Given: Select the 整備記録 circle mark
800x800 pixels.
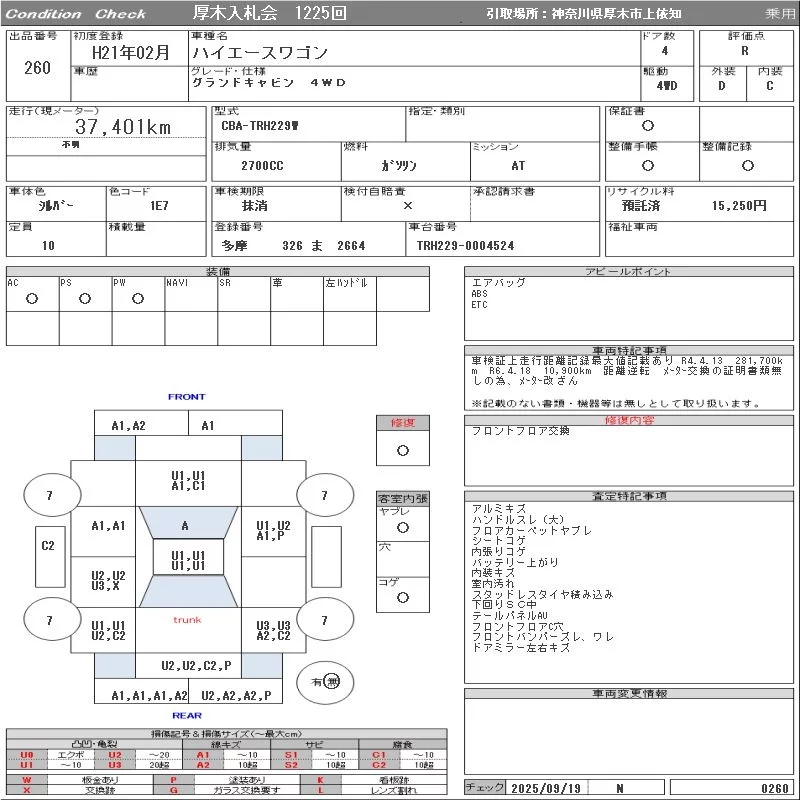Looking at the screenshot, I should click(747, 165).
